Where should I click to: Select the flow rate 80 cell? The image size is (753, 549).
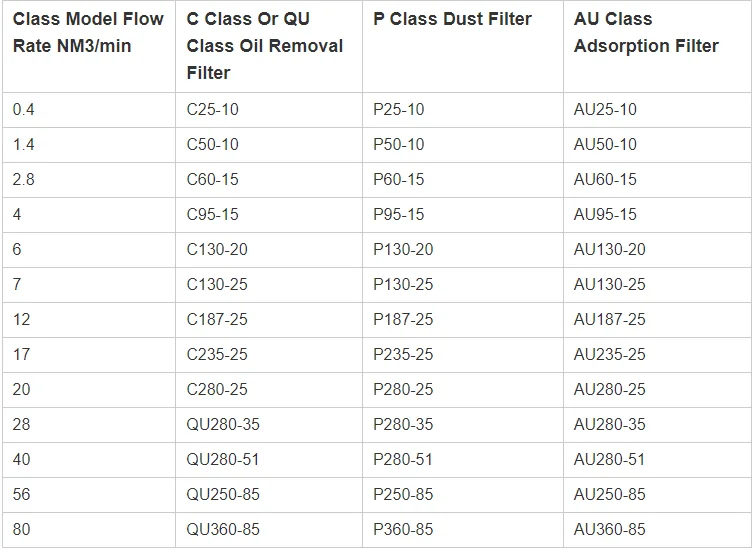point(89,530)
